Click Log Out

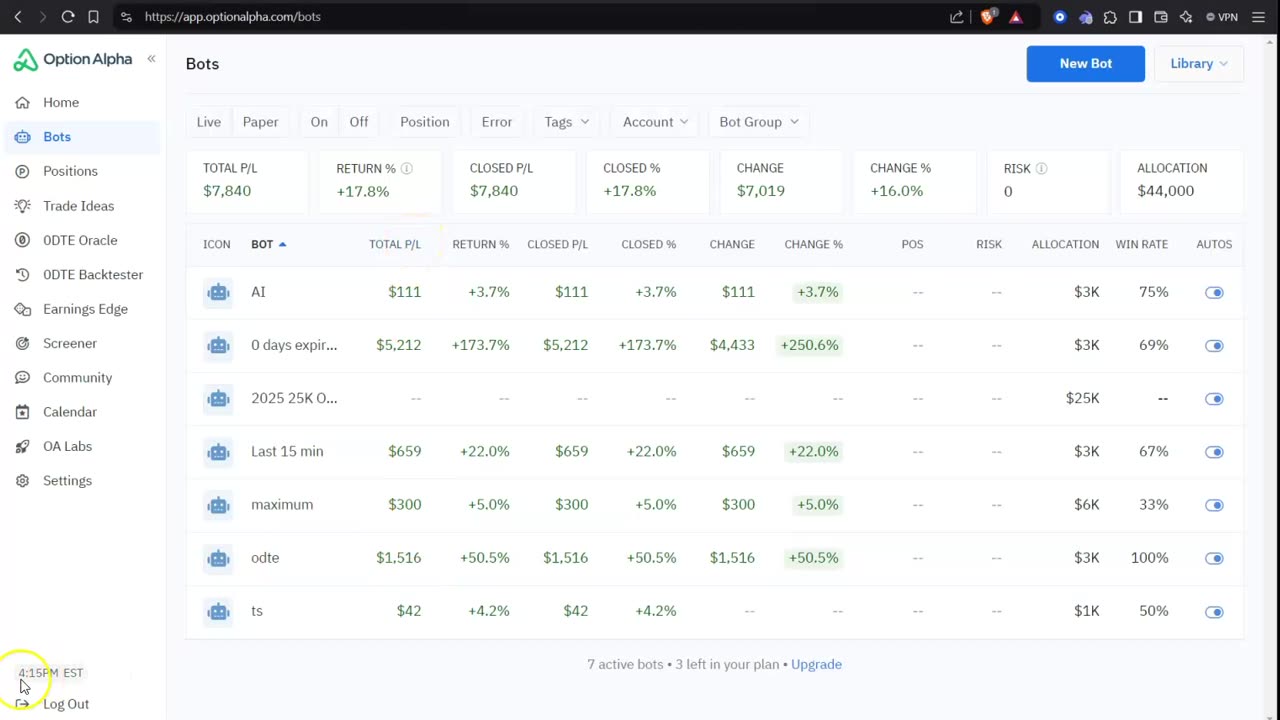66,704
